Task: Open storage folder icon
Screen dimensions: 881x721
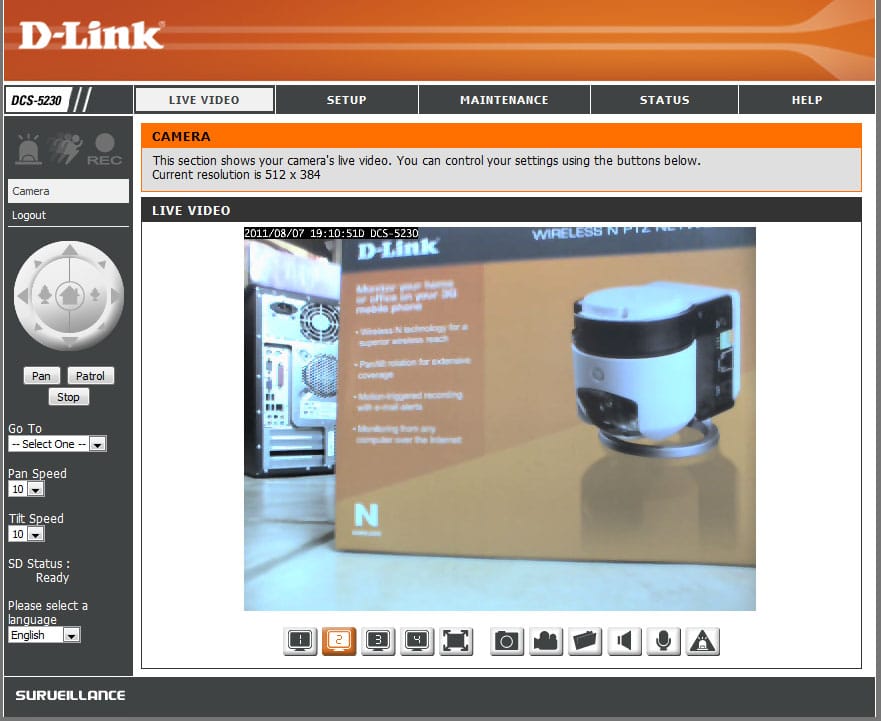Action: pos(585,641)
